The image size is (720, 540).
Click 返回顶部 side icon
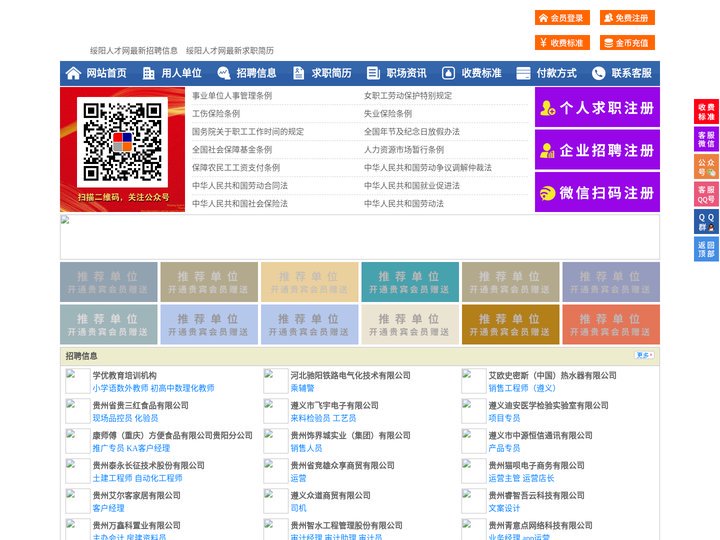(706, 249)
